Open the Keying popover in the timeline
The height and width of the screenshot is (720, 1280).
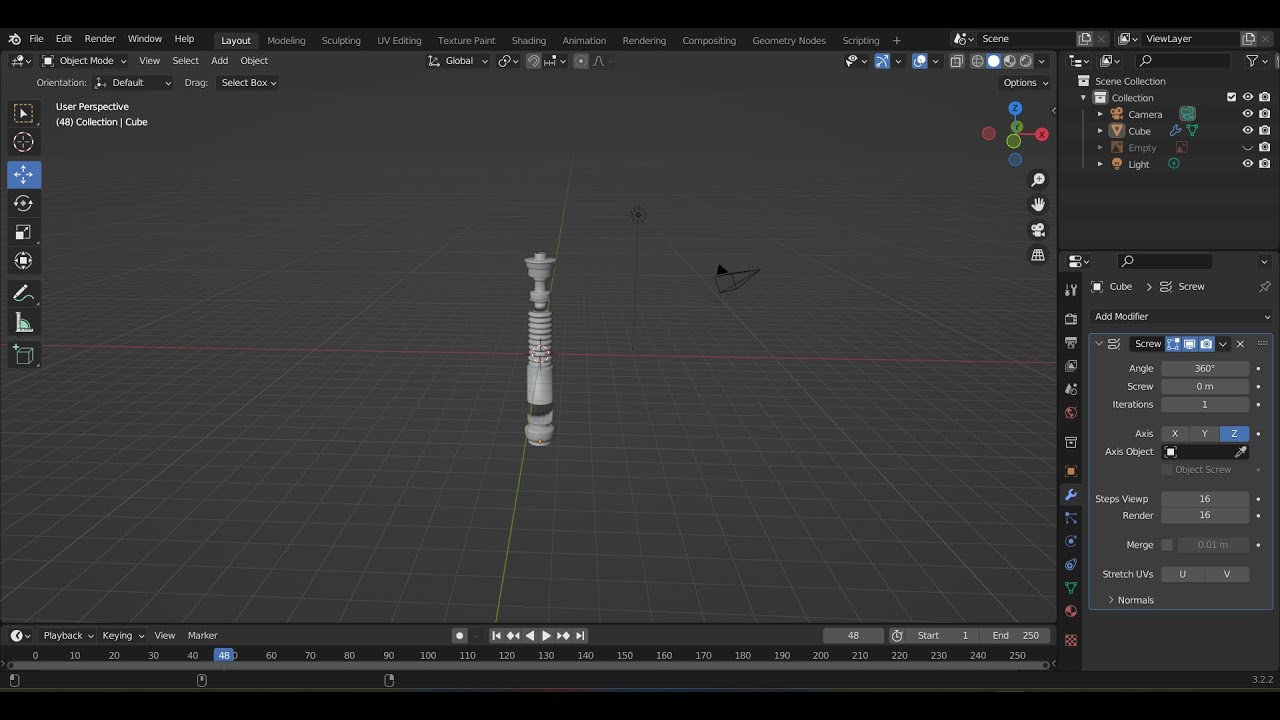point(122,636)
